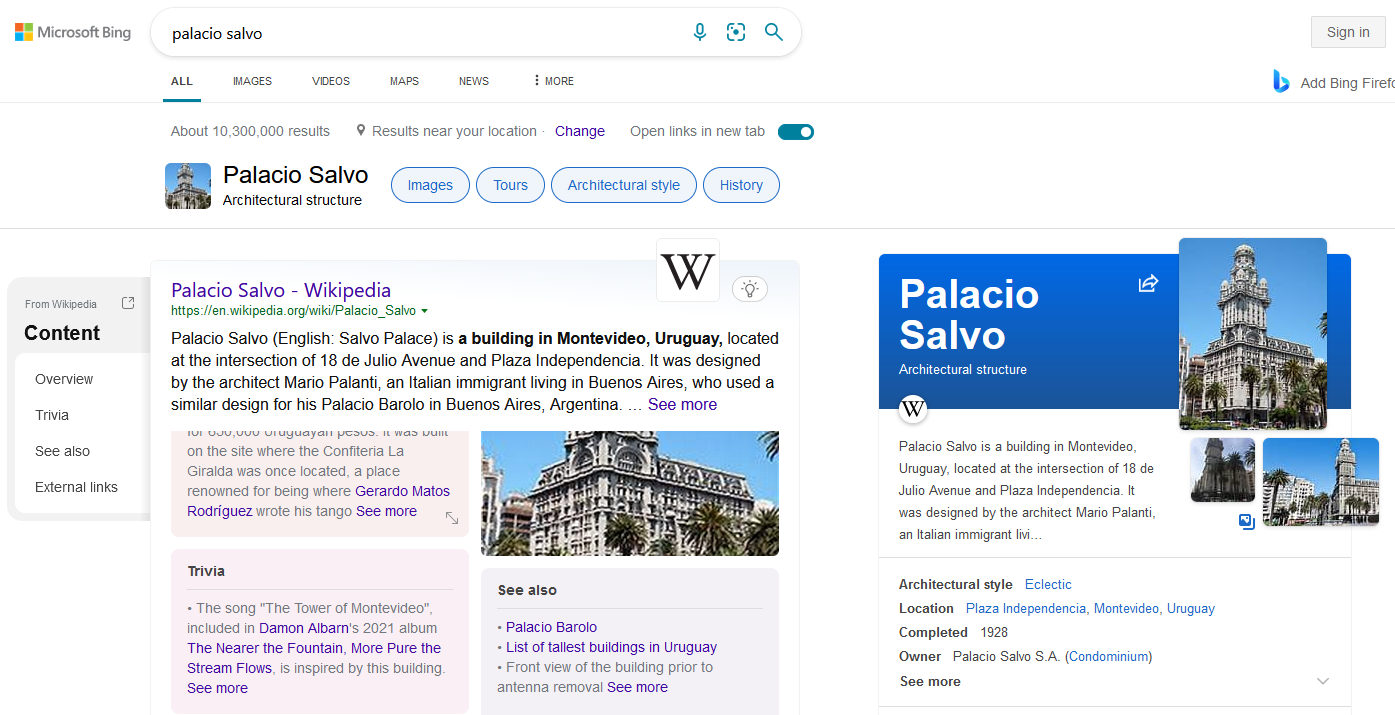This screenshot has height=715, width=1395.
Task: Open the large knowledge panel building photo
Action: (x=1253, y=333)
